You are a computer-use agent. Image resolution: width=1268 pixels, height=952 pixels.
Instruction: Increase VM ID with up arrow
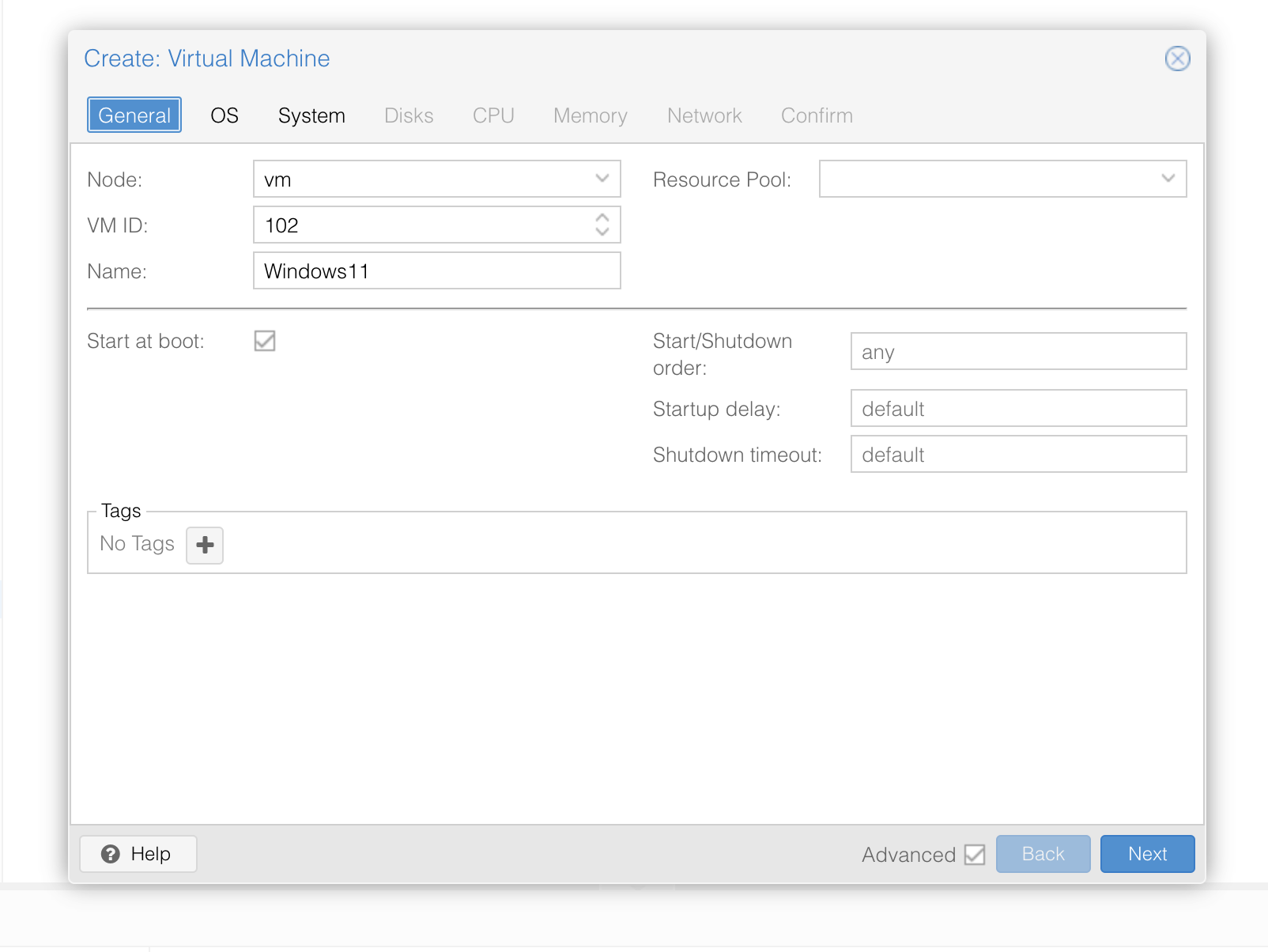[602, 217]
